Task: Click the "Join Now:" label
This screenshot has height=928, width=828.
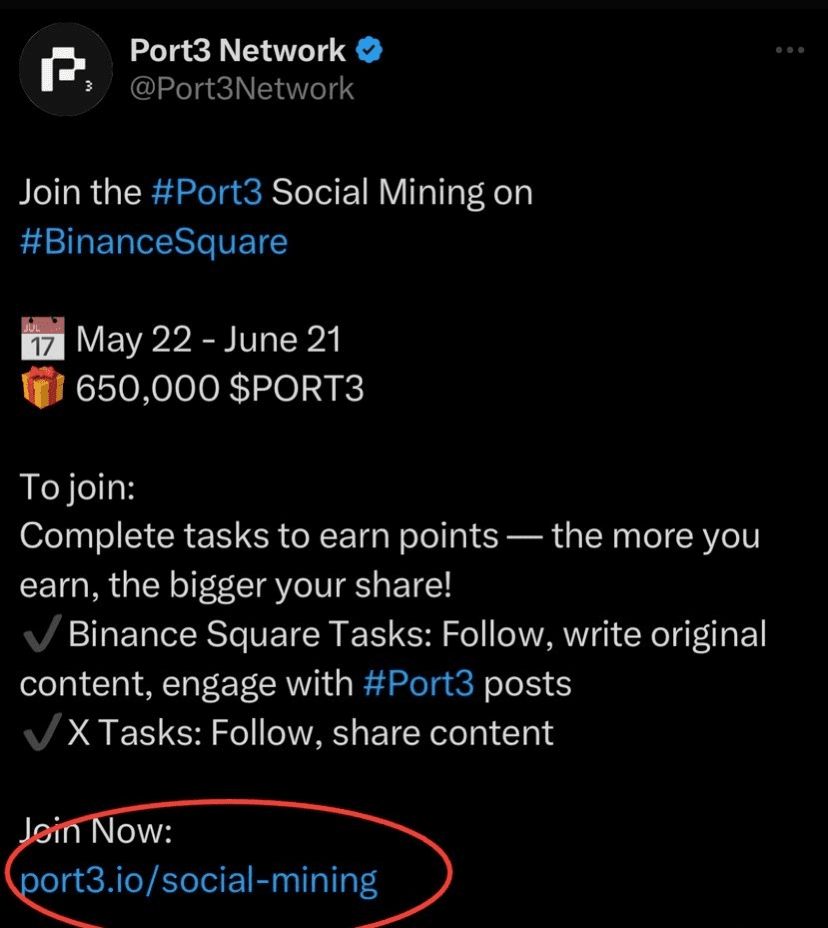Action: [x=96, y=830]
